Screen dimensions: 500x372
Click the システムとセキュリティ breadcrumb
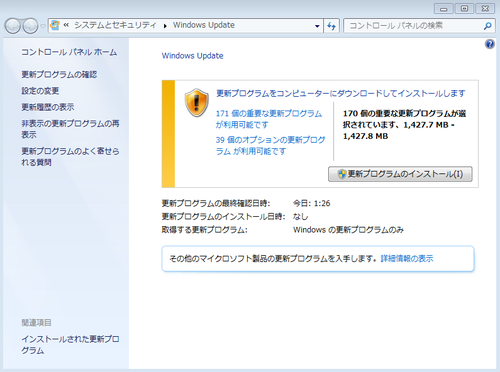point(115,25)
